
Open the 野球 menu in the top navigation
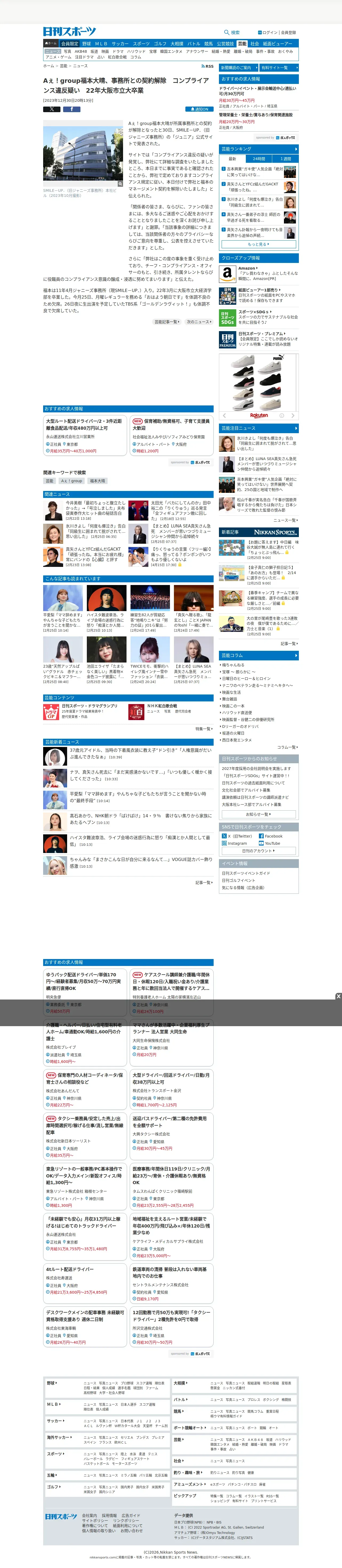pos(86,44)
